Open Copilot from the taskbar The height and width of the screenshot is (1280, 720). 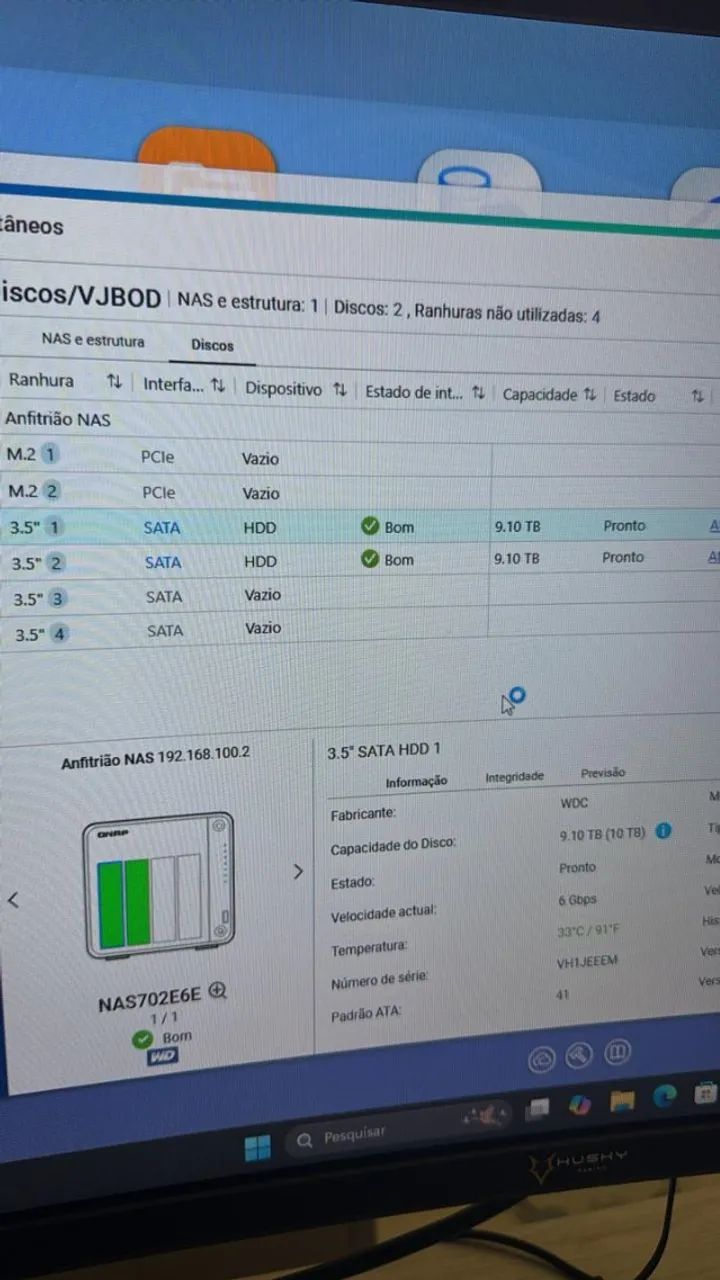pos(580,1104)
